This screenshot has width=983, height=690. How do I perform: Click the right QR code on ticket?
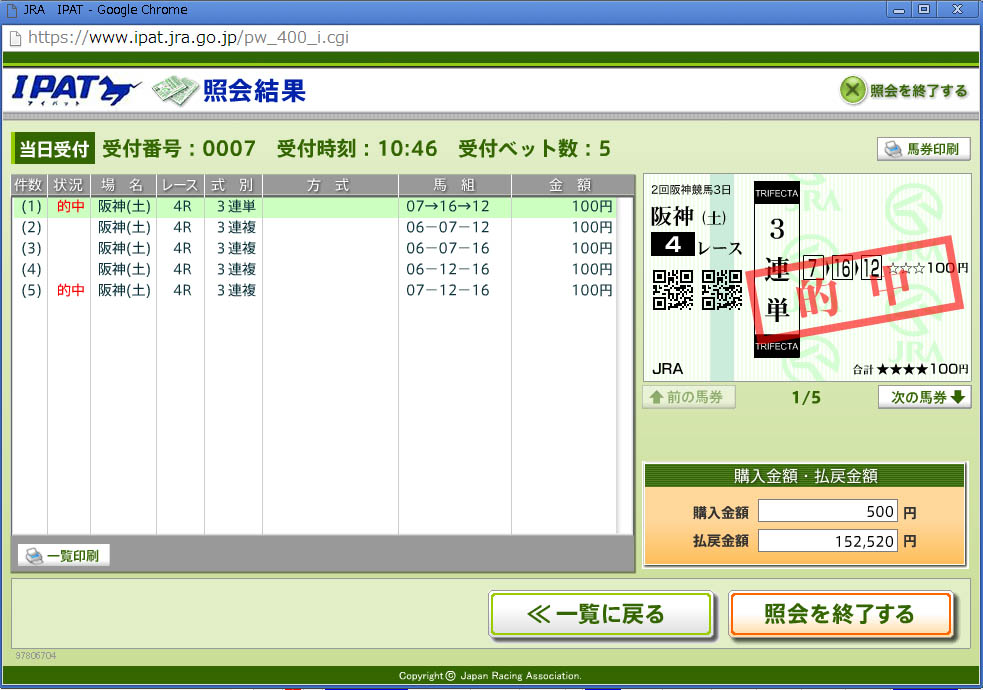721,289
